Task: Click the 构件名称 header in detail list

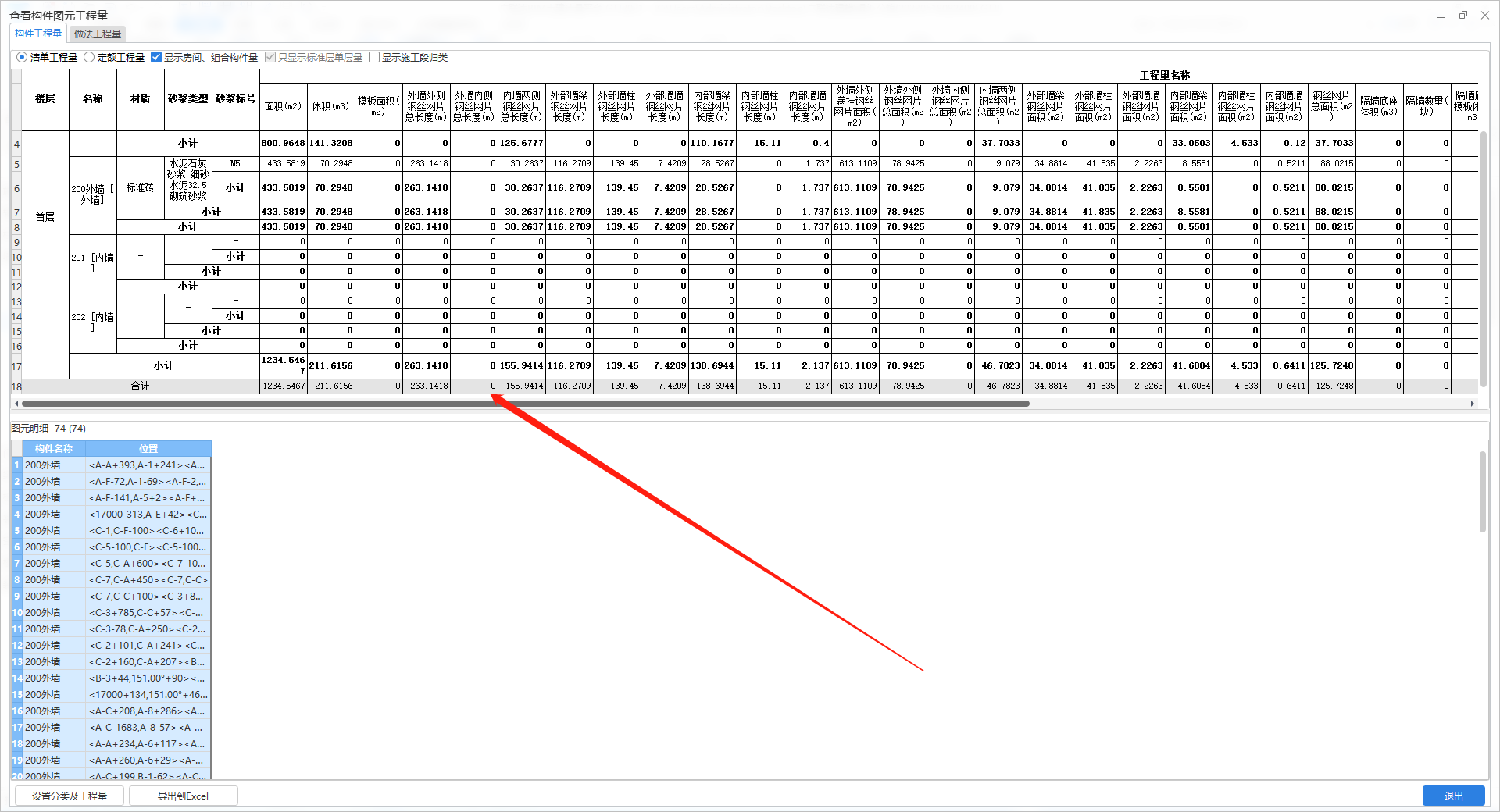Action: (x=53, y=449)
